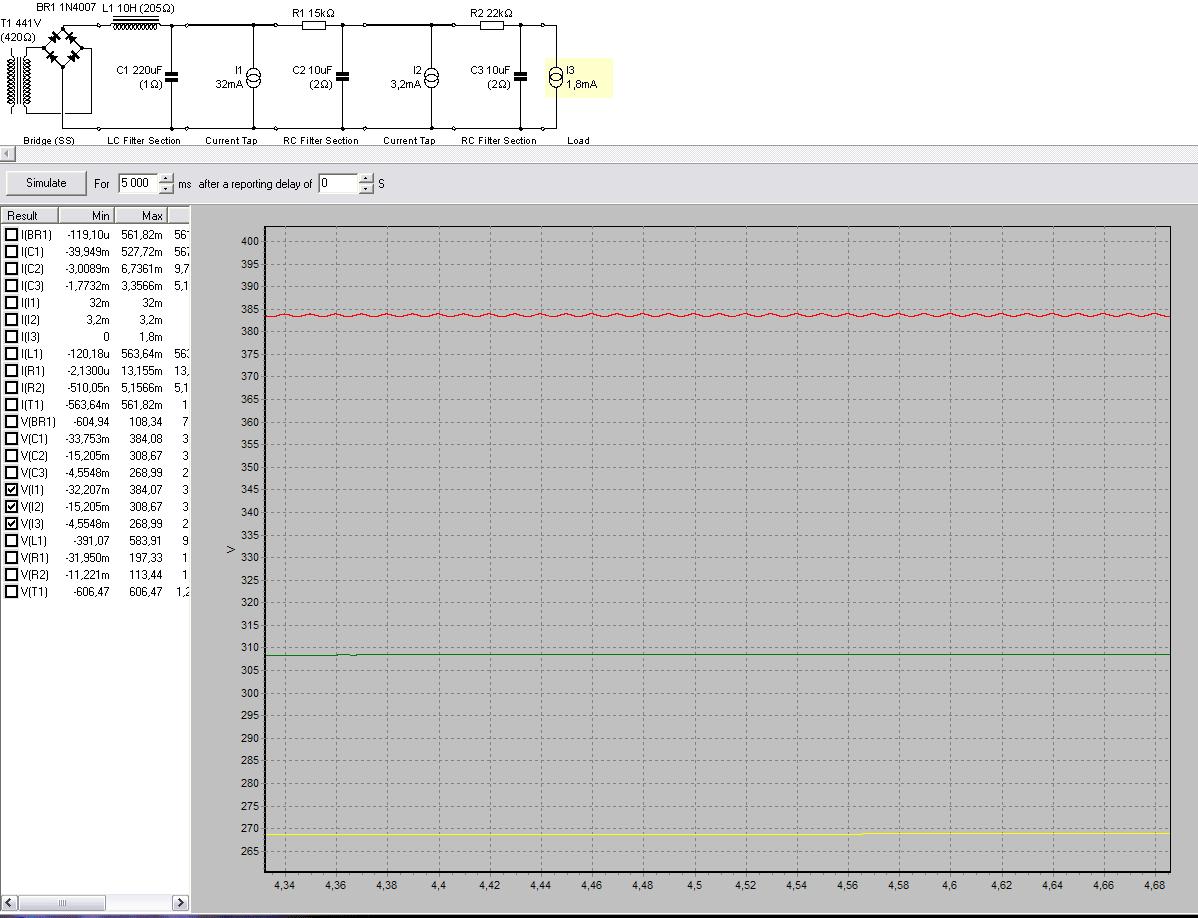Image resolution: width=1198 pixels, height=918 pixels.
Task: Select the I3 1,8mA load current source
Action: (556, 77)
